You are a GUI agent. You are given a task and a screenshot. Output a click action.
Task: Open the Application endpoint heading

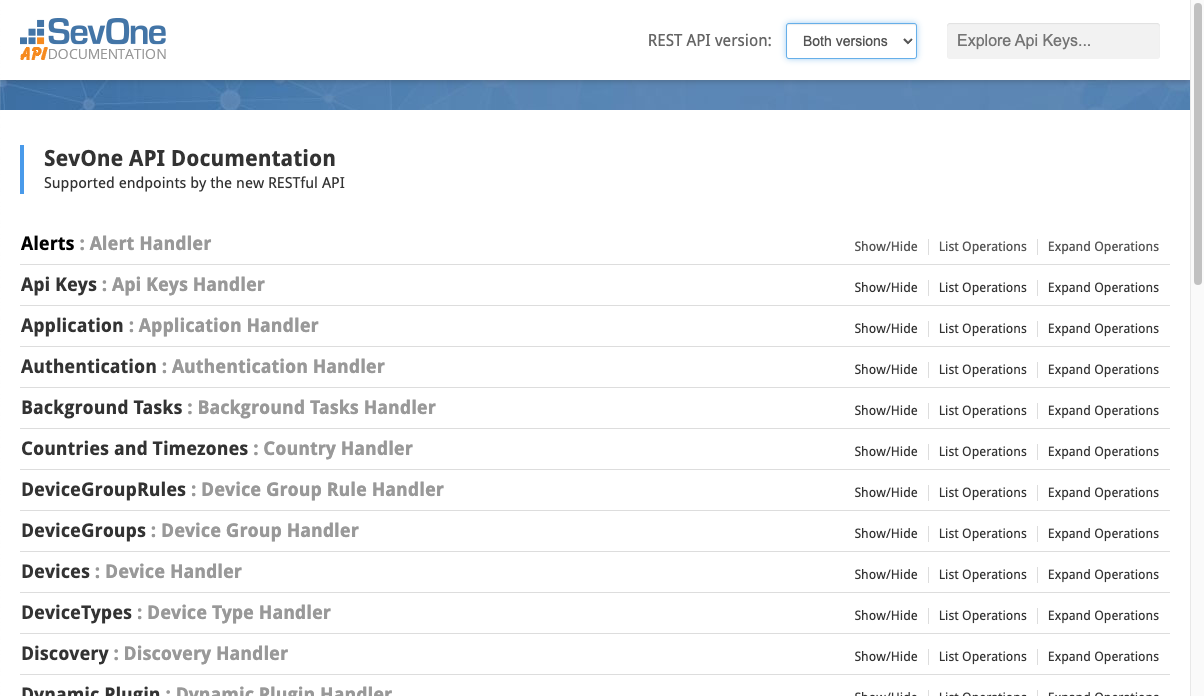click(72, 325)
